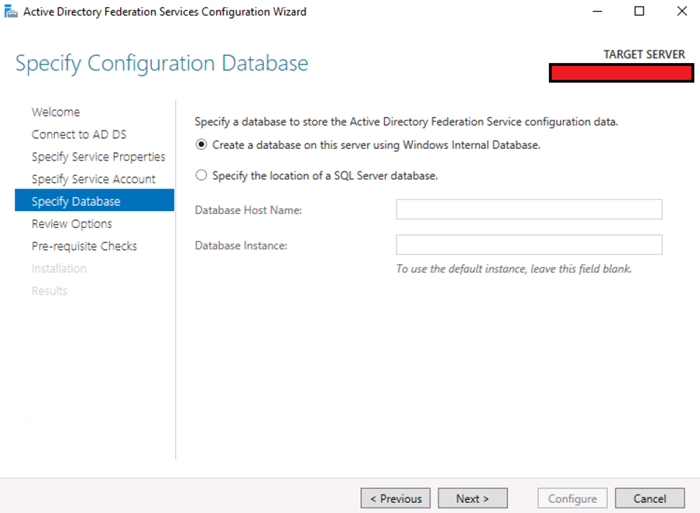700x513 pixels.
Task: Click the Specify Configuration Database heading
Action: coord(162,63)
